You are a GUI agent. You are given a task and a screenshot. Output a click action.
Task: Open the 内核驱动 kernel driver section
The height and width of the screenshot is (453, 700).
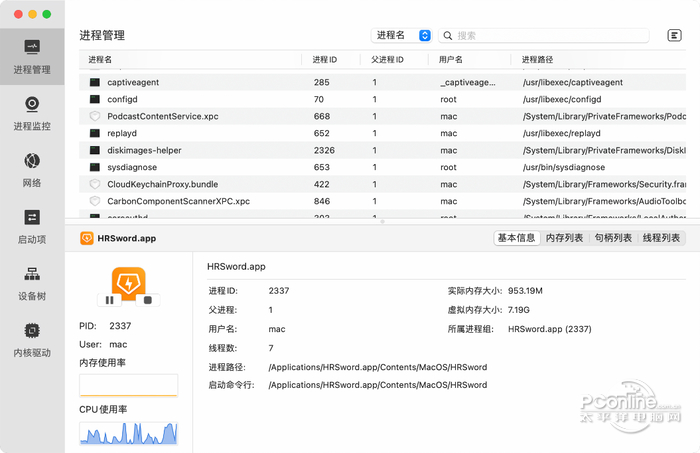tap(32, 340)
